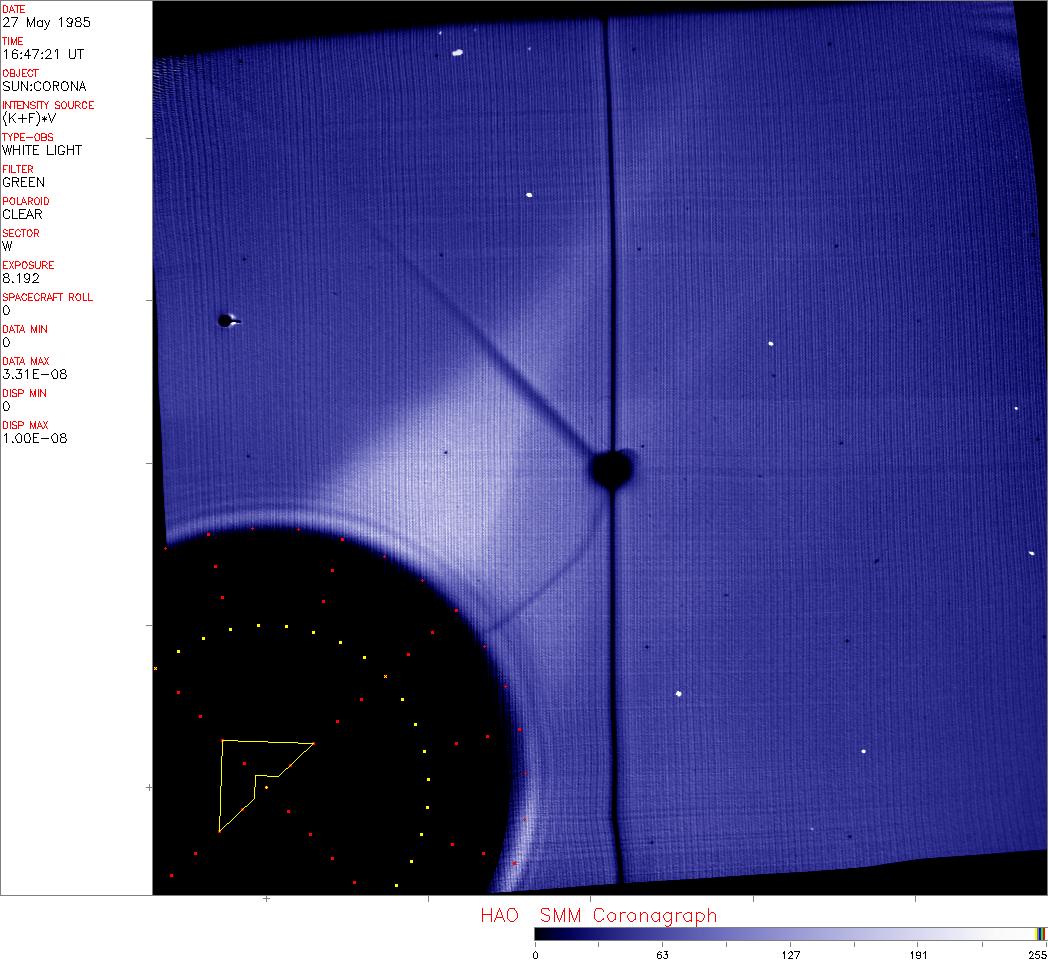Click the dark circular blob on the vertical line
The width and height of the screenshot is (1048, 960).
[612, 468]
